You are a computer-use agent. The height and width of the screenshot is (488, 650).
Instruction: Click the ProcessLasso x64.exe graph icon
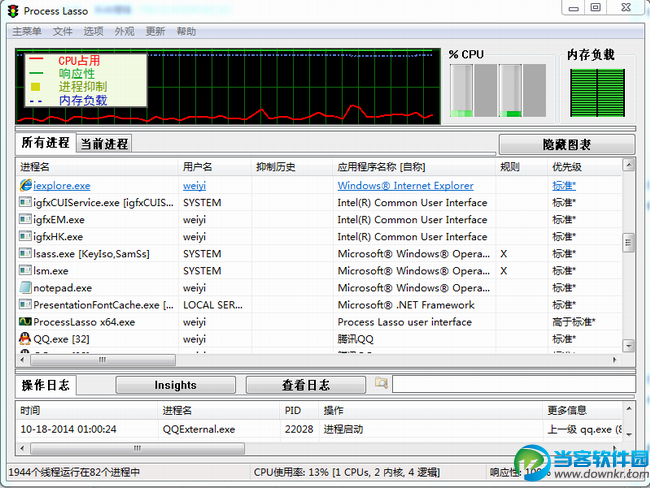(25, 322)
